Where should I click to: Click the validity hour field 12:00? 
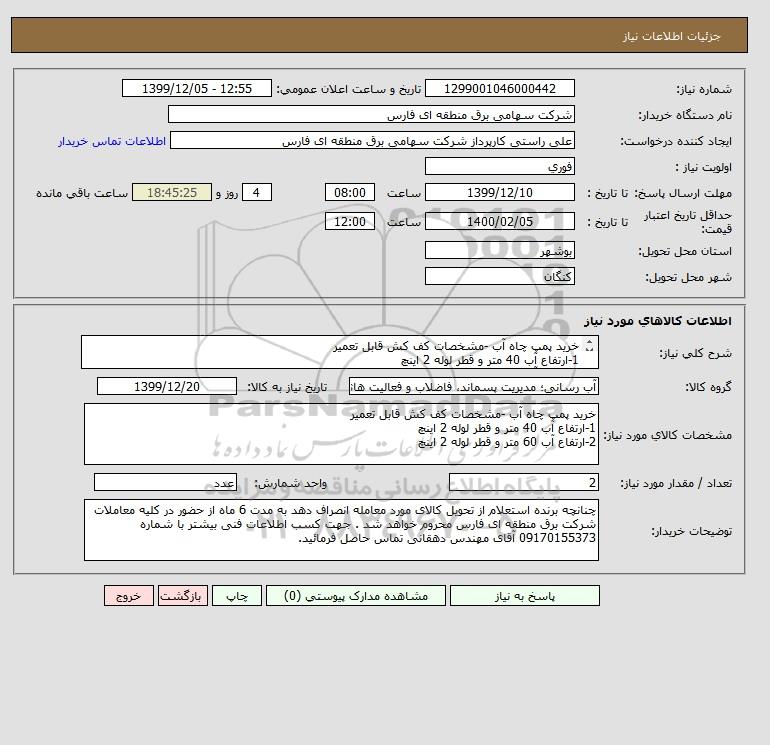(350, 221)
